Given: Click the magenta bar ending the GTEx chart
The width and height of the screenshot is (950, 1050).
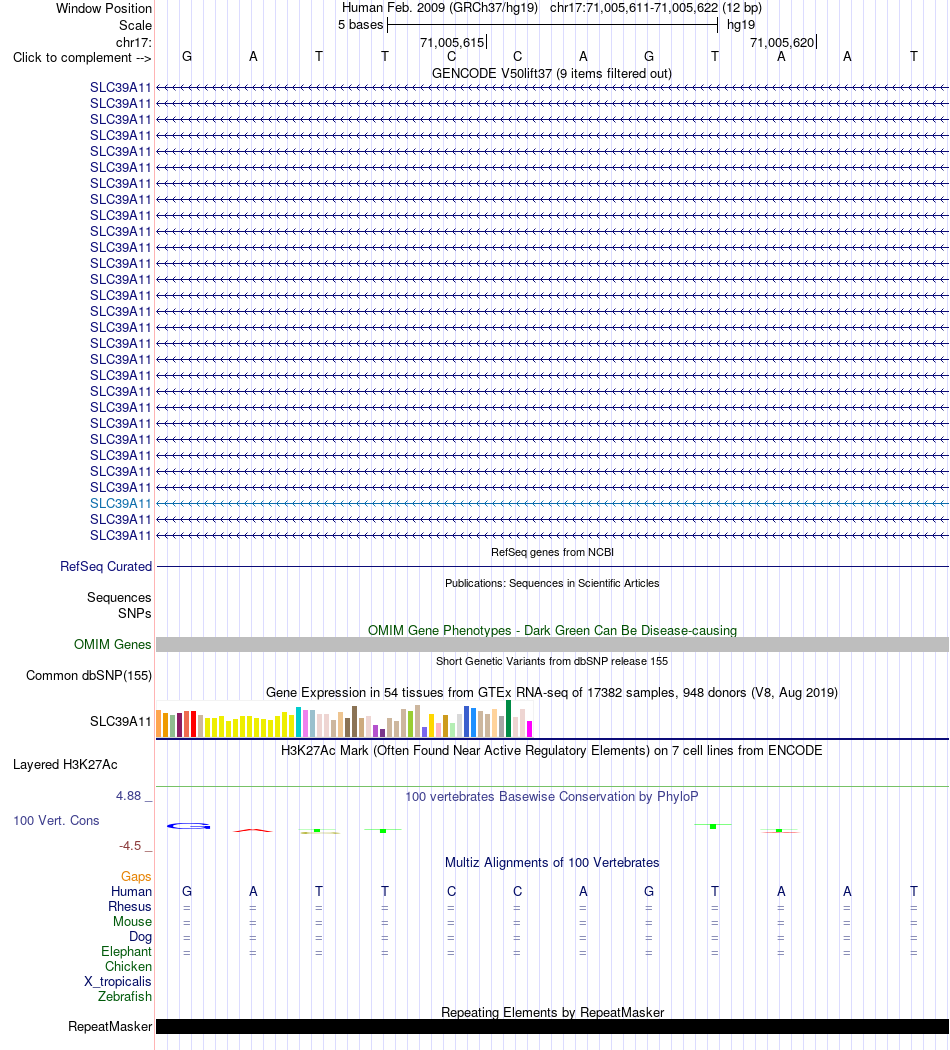Looking at the screenshot, I should tap(530, 729).
